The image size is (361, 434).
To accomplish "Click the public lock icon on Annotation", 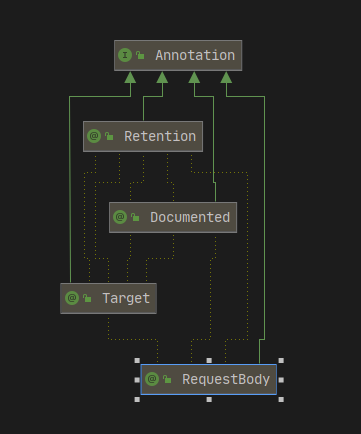I will (140, 55).
